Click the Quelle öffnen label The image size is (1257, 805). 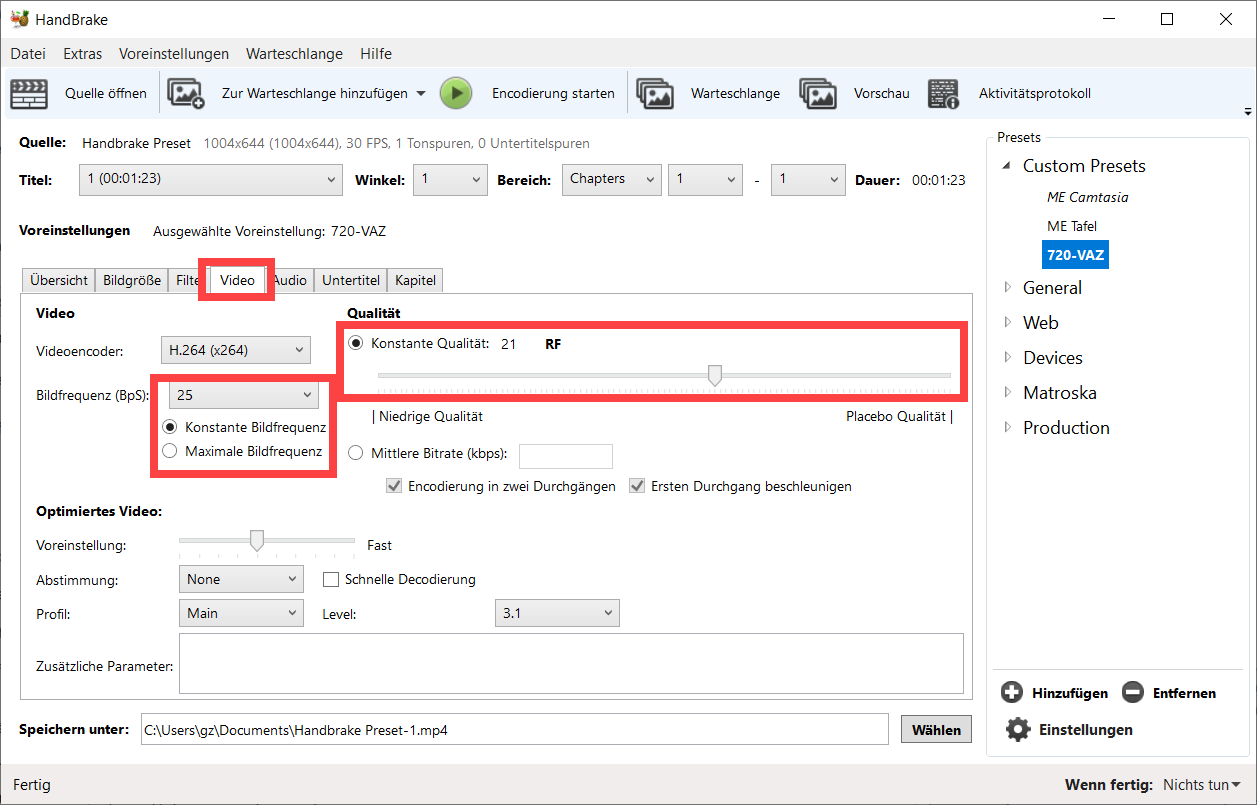[106, 93]
